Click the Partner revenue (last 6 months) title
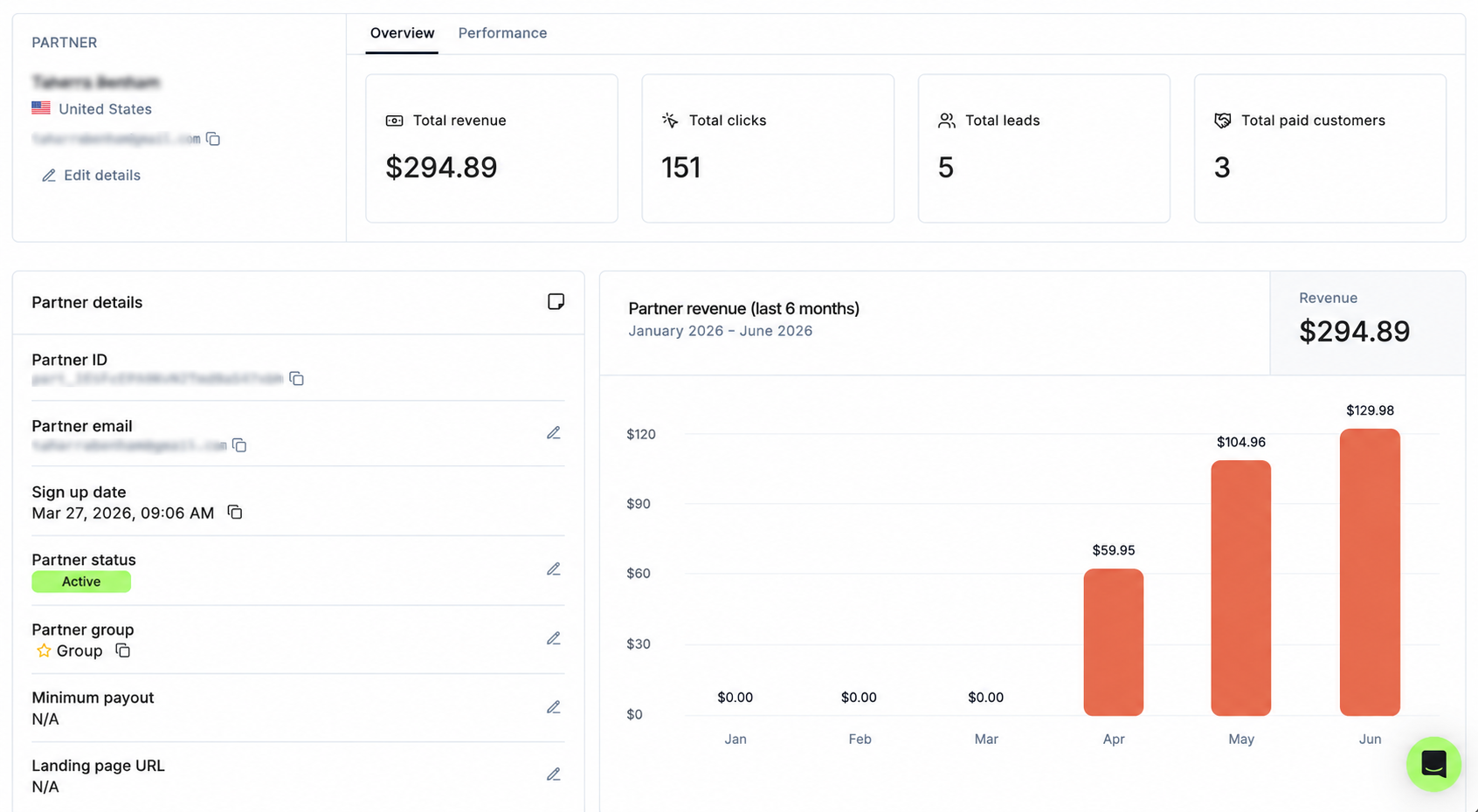 (744, 308)
